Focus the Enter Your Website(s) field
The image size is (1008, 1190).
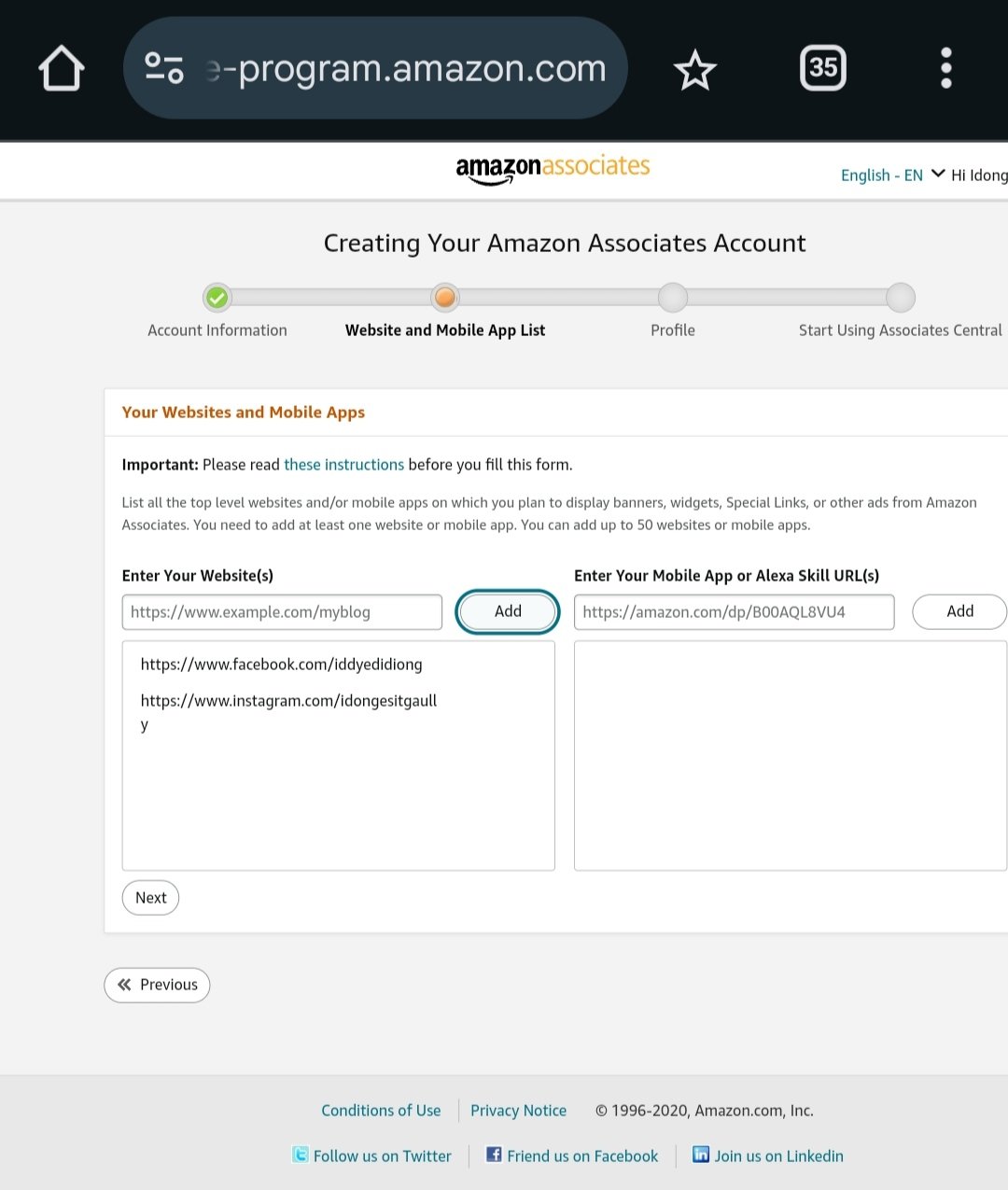(x=282, y=612)
